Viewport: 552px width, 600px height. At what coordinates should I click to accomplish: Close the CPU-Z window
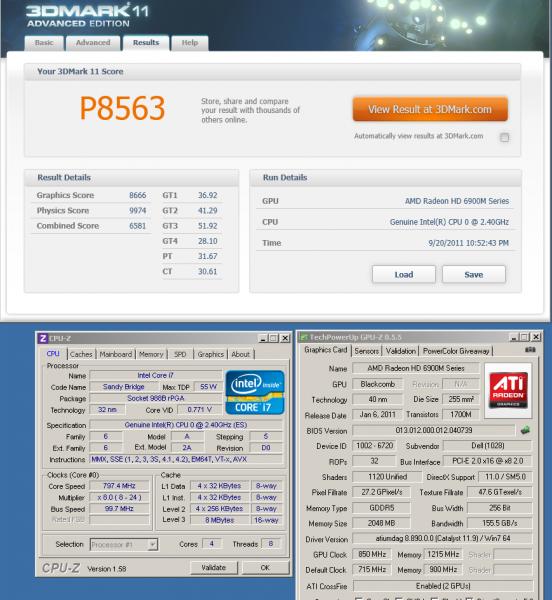click(285, 338)
